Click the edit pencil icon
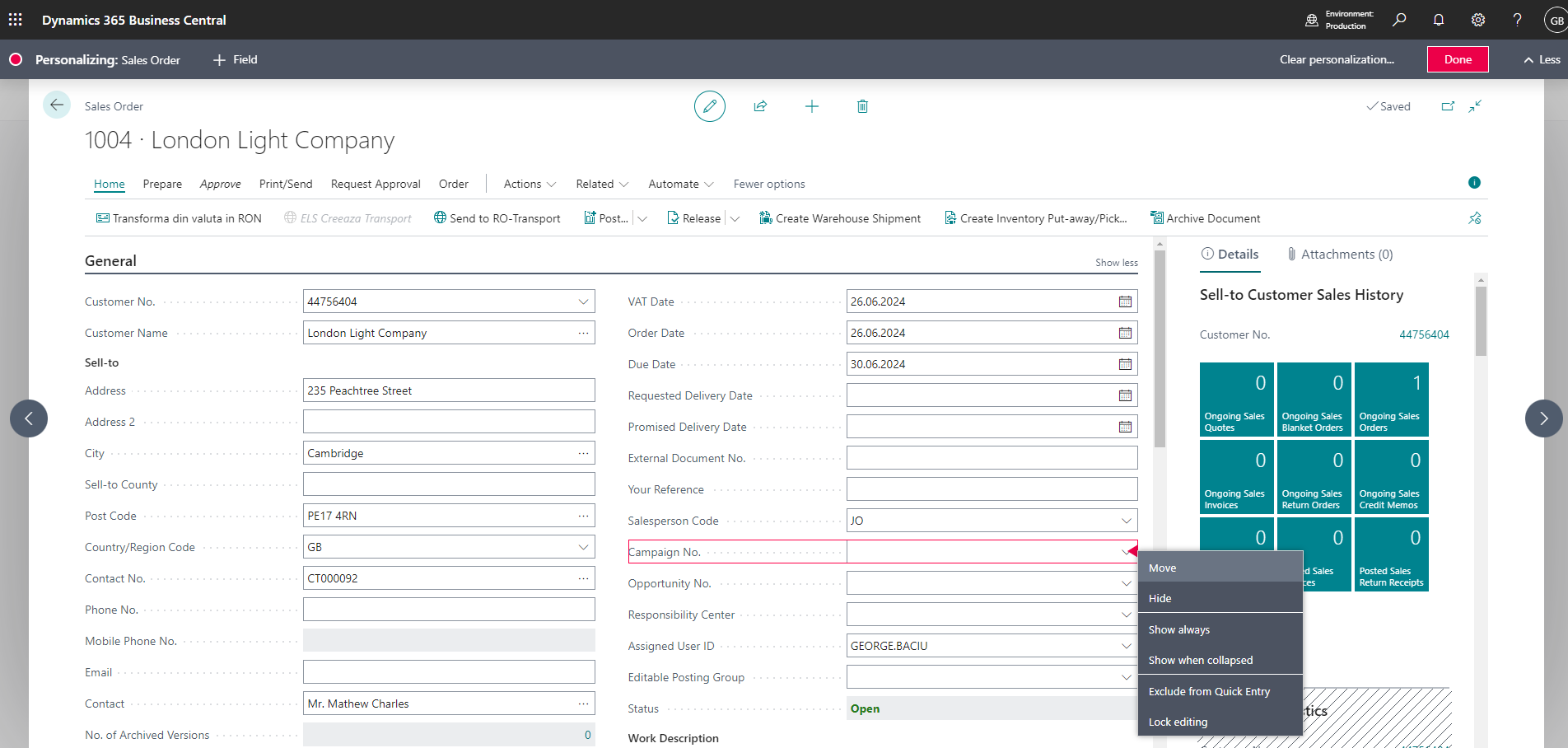Image resolution: width=1568 pixels, height=748 pixels. pos(710,106)
